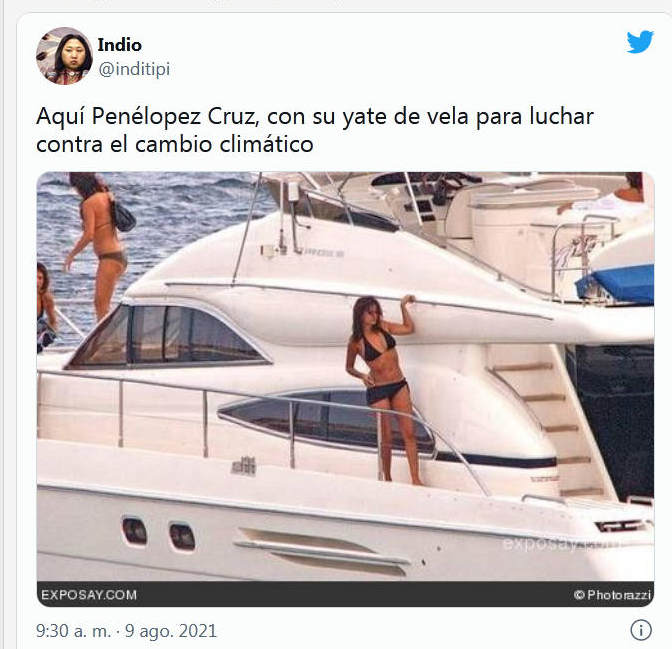Select the 9 ago. 2021 date
The width and height of the screenshot is (672, 649).
coord(171,631)
